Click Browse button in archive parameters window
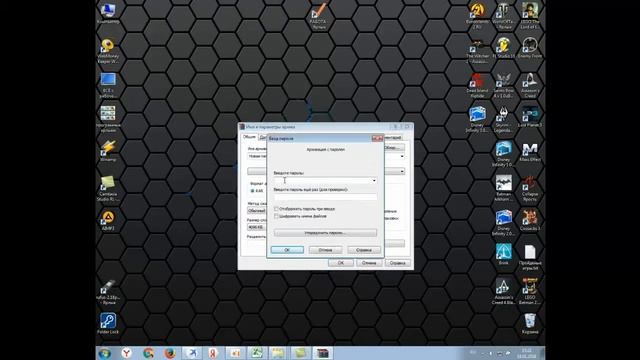The width and height of the screenshot is (640, 360). (393, 147)
